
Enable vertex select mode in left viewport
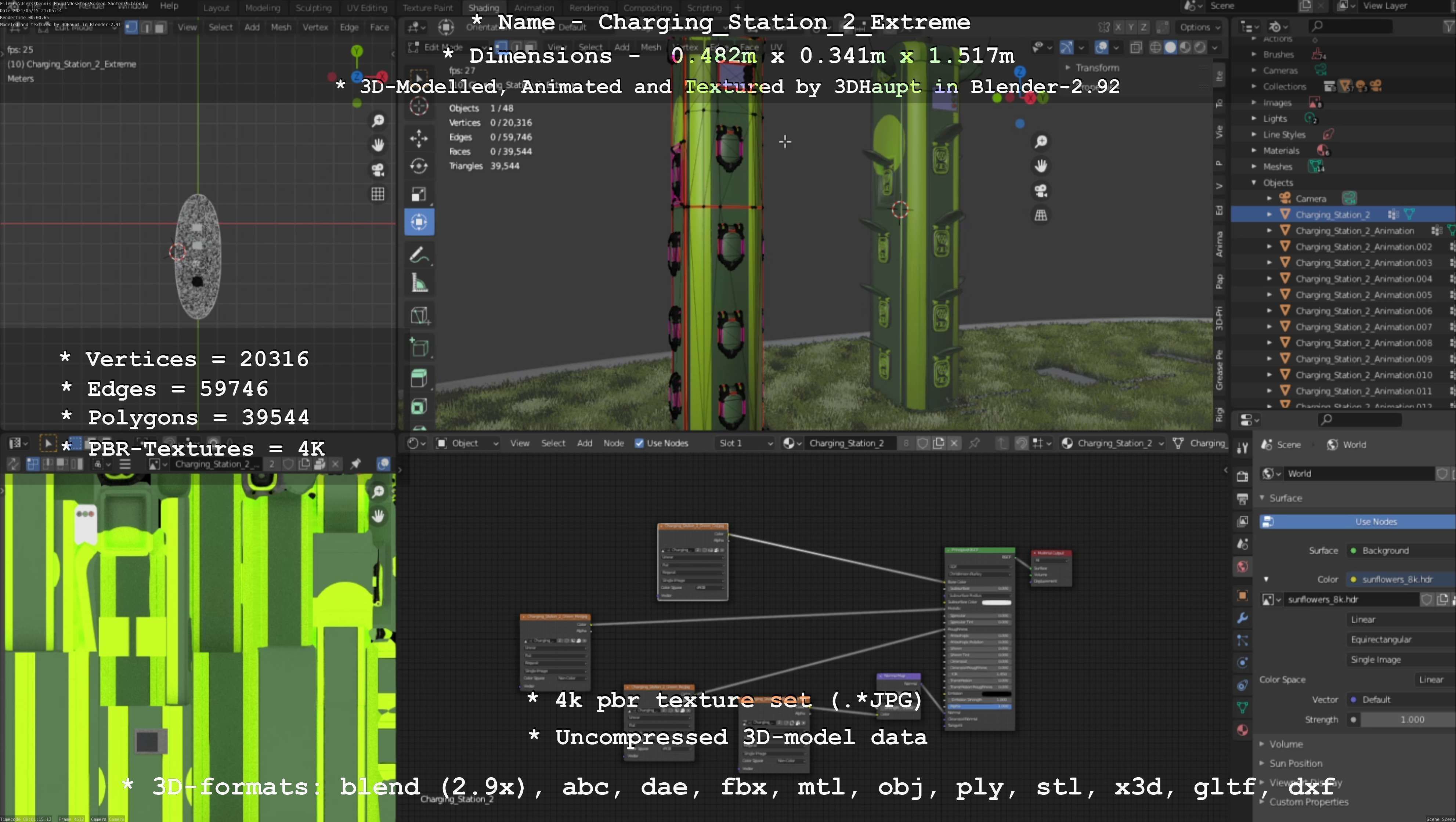(x=131, y=27)
